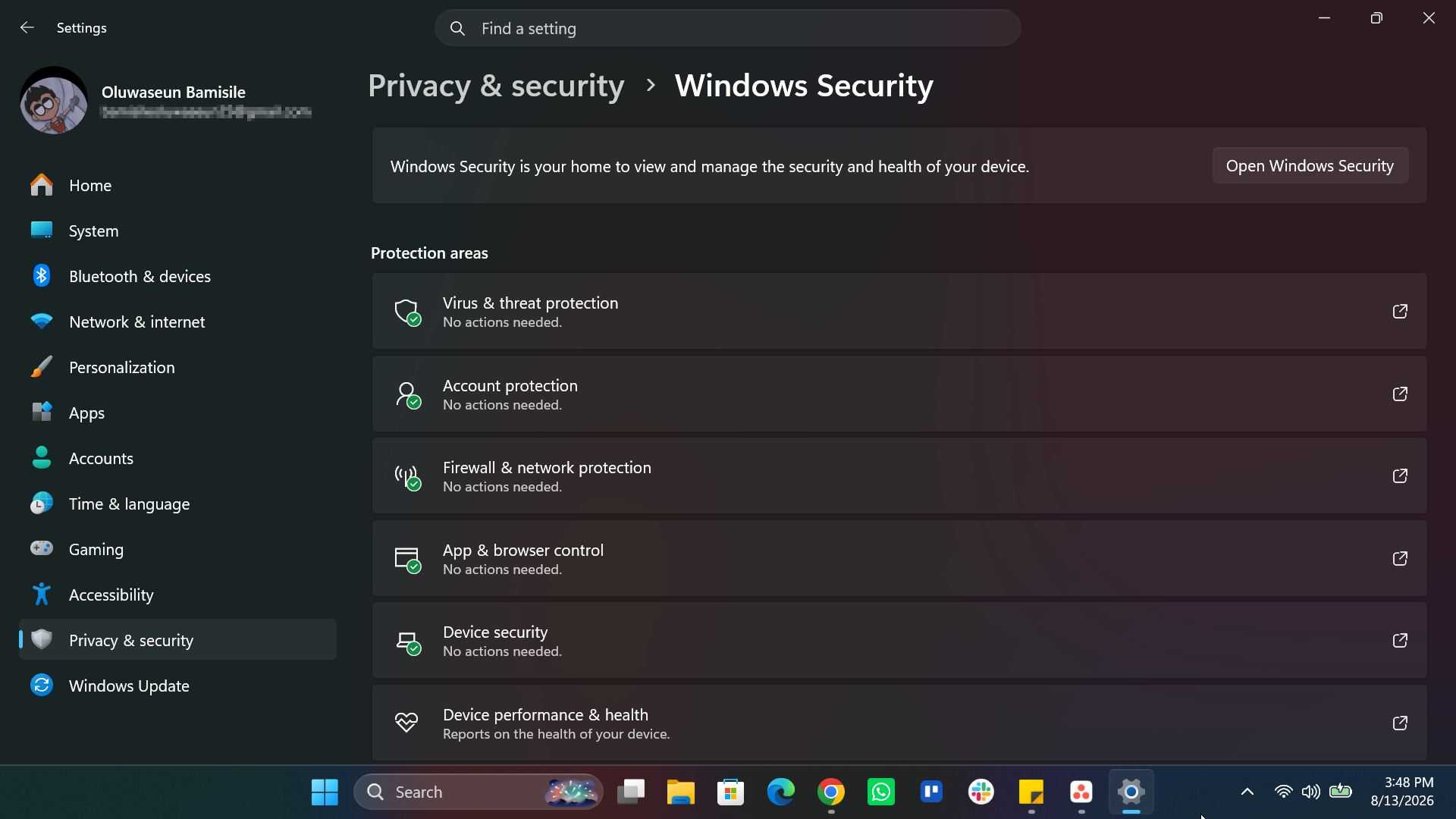
Task: Open WhatsApp from taskbar
Action: pyautogui.click(x=881, y=792)
